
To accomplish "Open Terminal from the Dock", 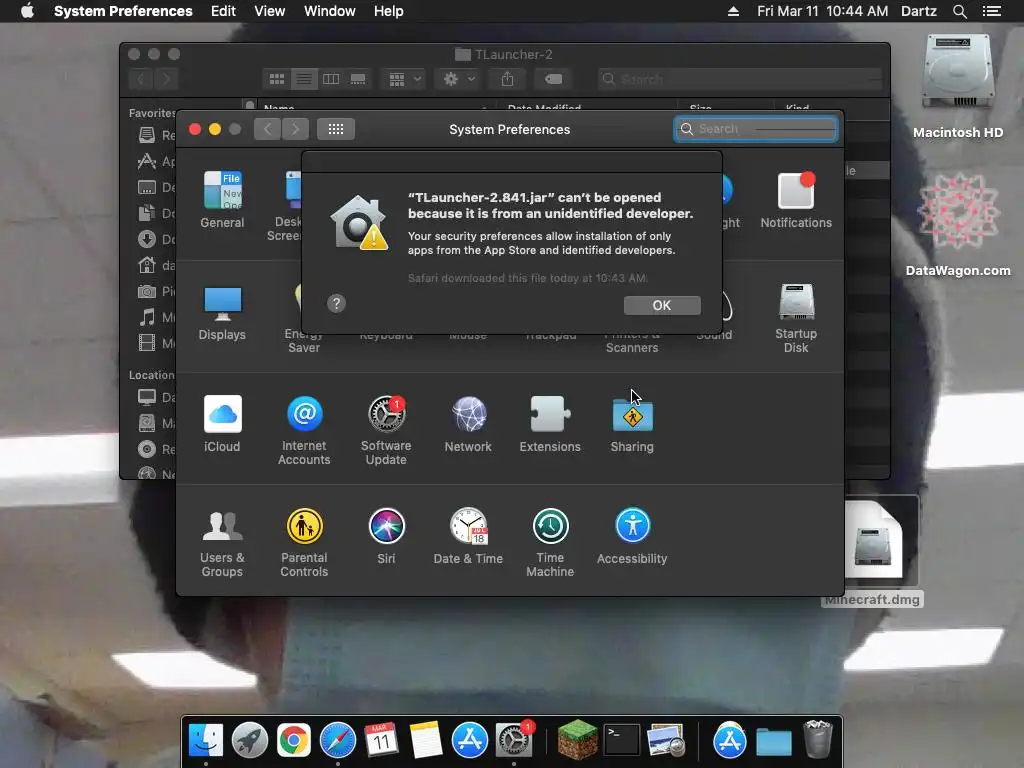I will 621,740.
